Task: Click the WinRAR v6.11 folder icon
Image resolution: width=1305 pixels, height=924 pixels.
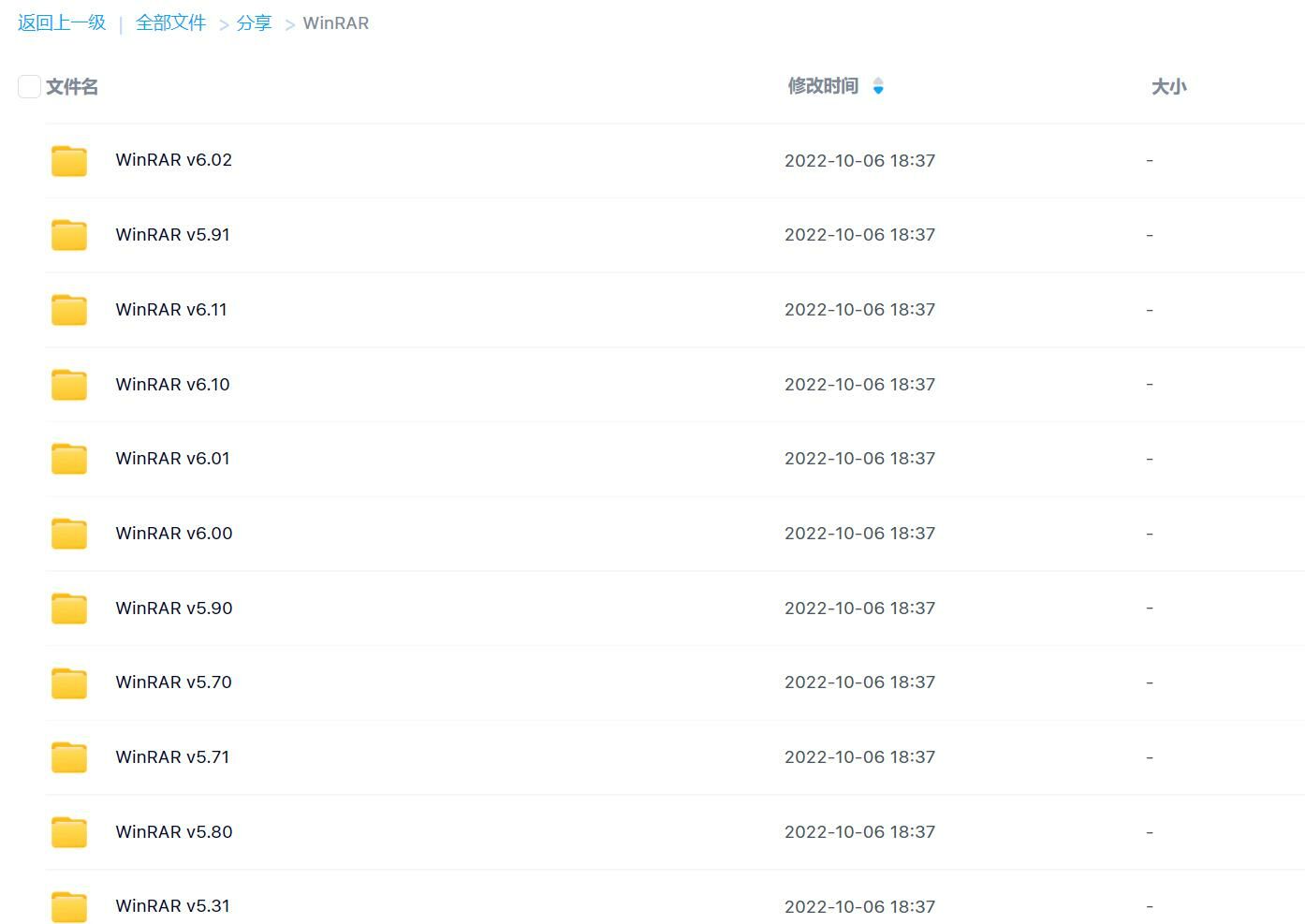Action: point(69,310)
